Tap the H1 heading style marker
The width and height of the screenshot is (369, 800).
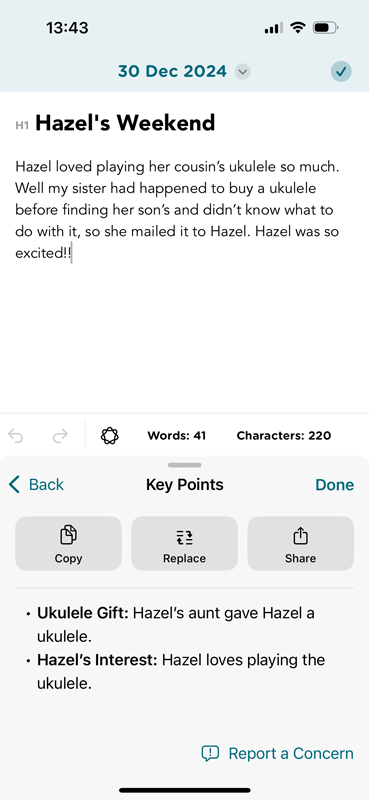tap(22, 125)
